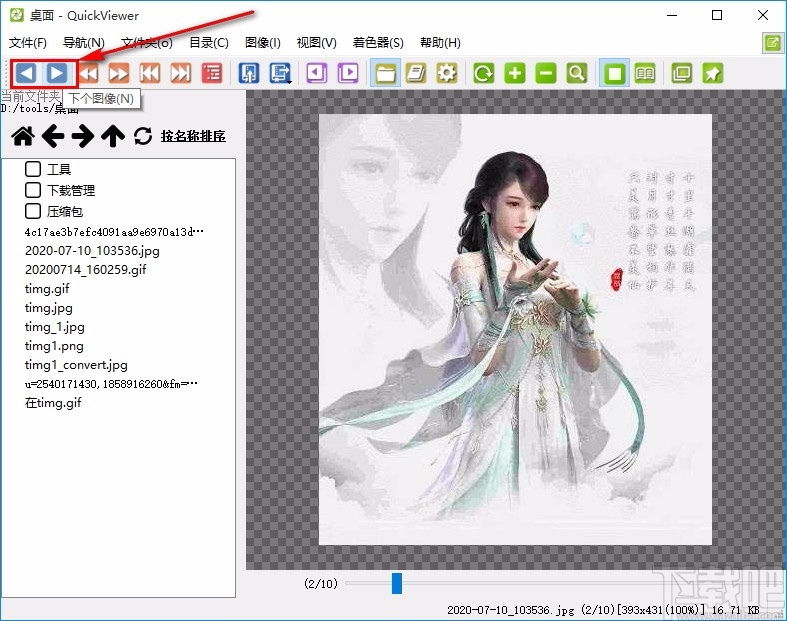Viewport: 787px width, 621px height.
Task: Click the green rotate image icon
Action: coord(484,73)
